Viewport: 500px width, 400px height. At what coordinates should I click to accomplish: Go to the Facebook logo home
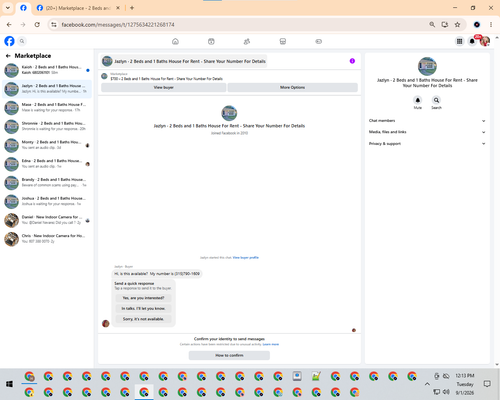(9, 41)
